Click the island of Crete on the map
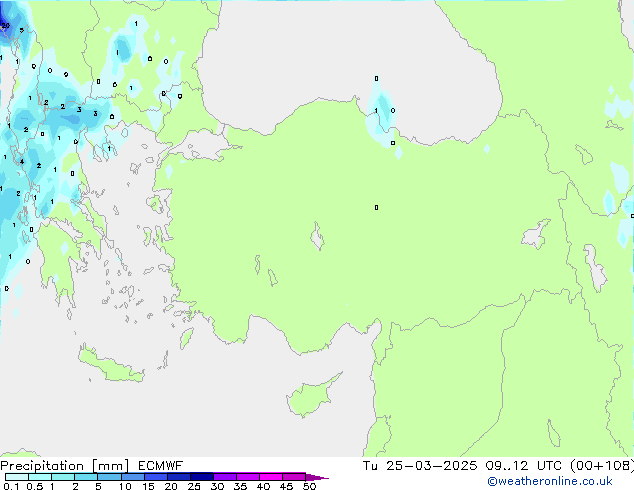Image resolution: width=634 pixels, height=490 pixels. pos(111,366)
